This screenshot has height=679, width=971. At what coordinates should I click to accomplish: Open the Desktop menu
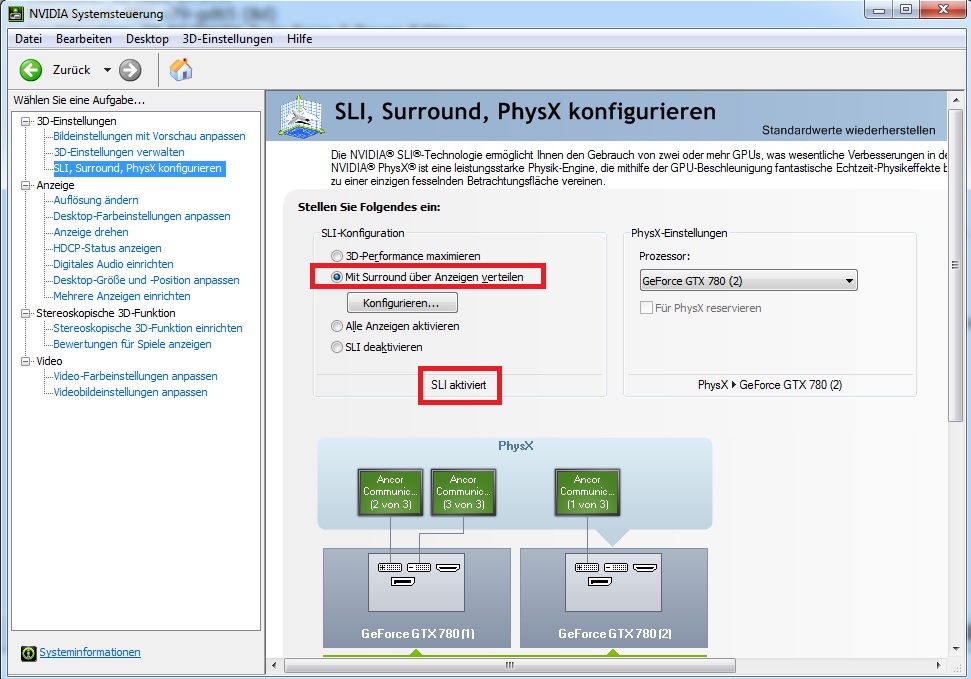pyautogui.click(x=147, y=38)
